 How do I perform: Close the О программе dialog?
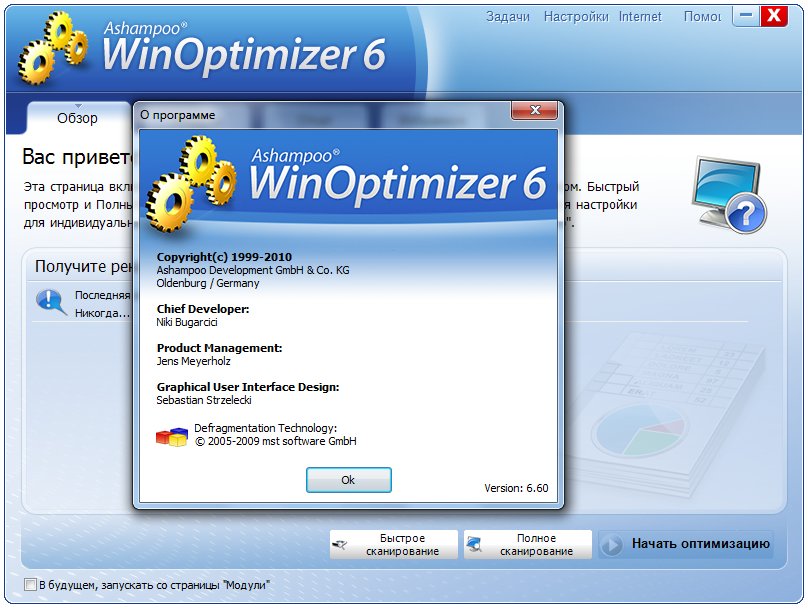pos(534,110)
